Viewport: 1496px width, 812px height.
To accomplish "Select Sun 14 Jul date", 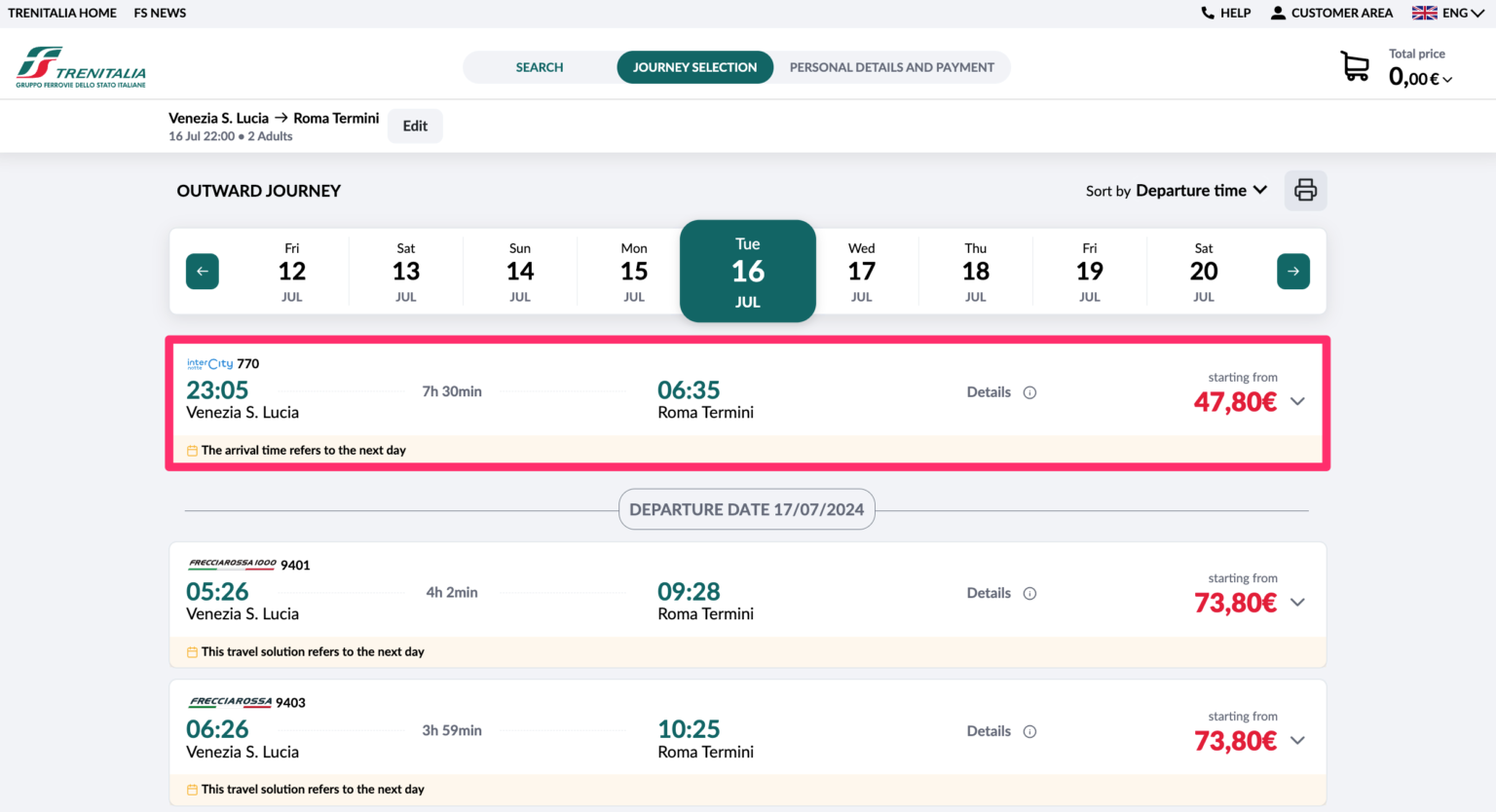I will [x=520, y=272].
